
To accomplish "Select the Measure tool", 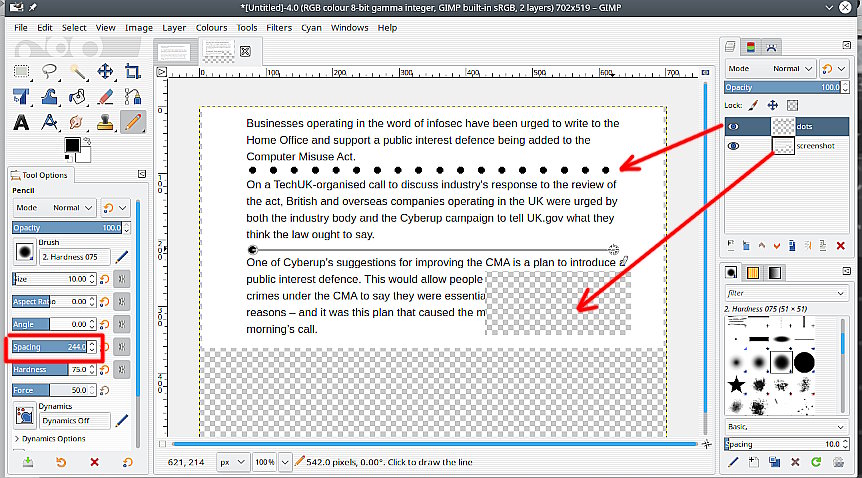I will click(49, 122).
